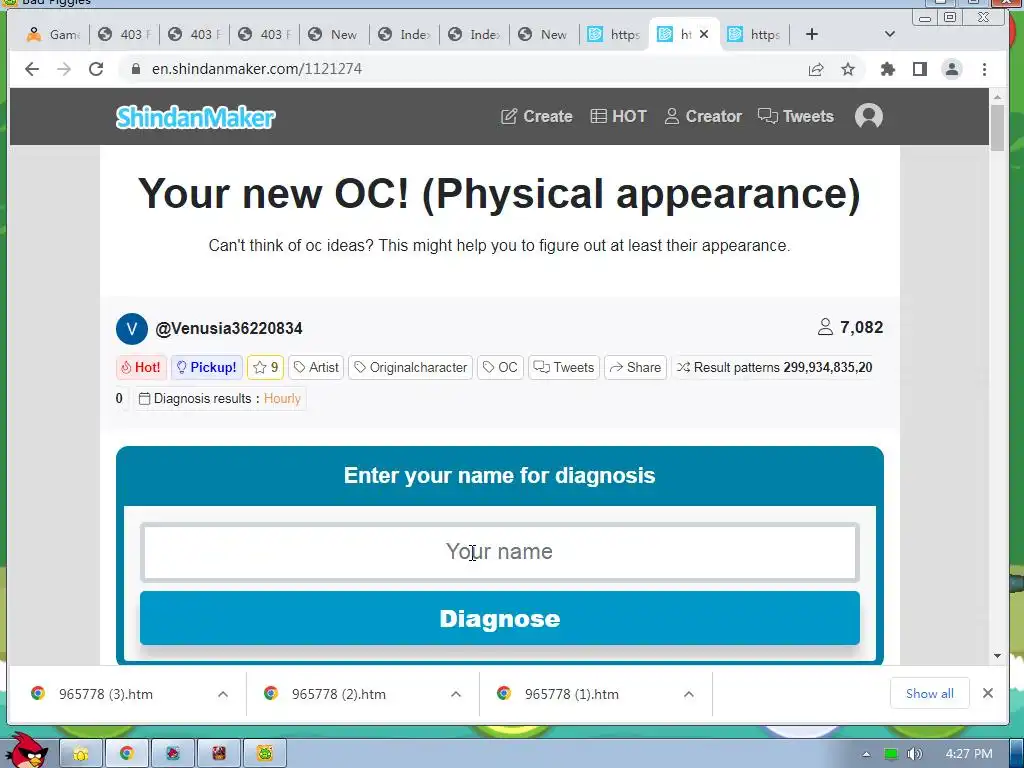Expand options for 965778 (1).htm download
Viewport: 1024px width, 768px height.
click(688, 694)
